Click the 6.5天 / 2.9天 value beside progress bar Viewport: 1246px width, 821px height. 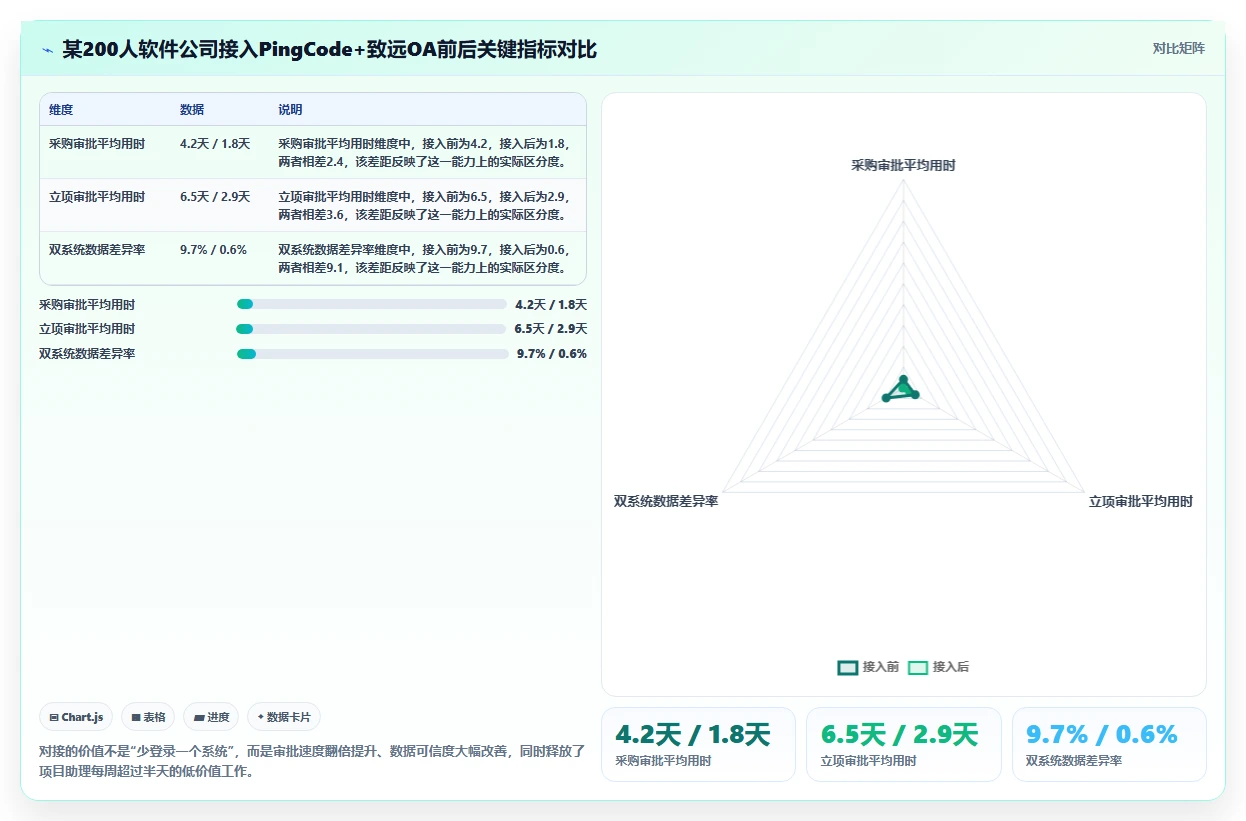[x=551, y=329]
